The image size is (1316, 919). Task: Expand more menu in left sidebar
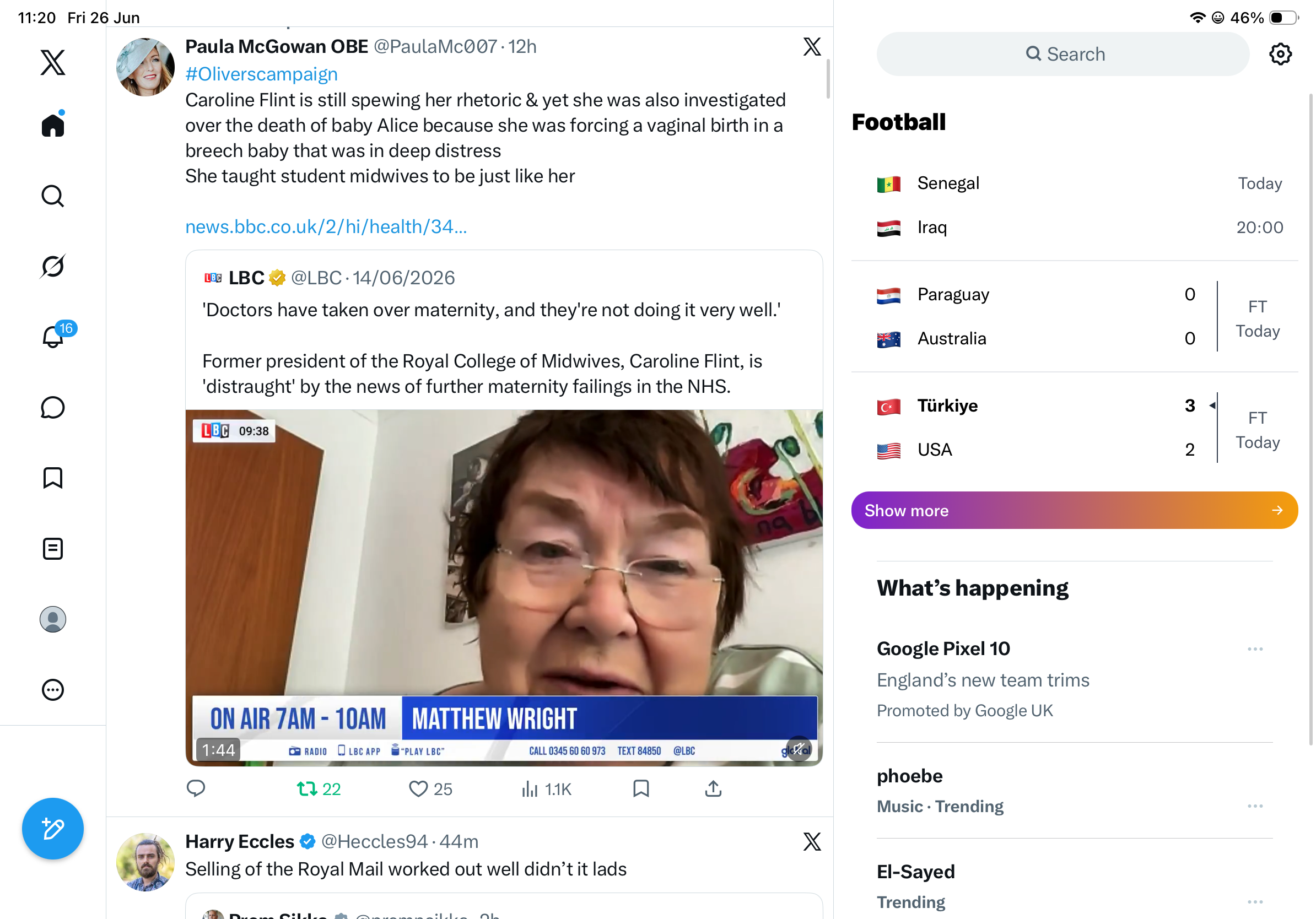click(53, 690)
